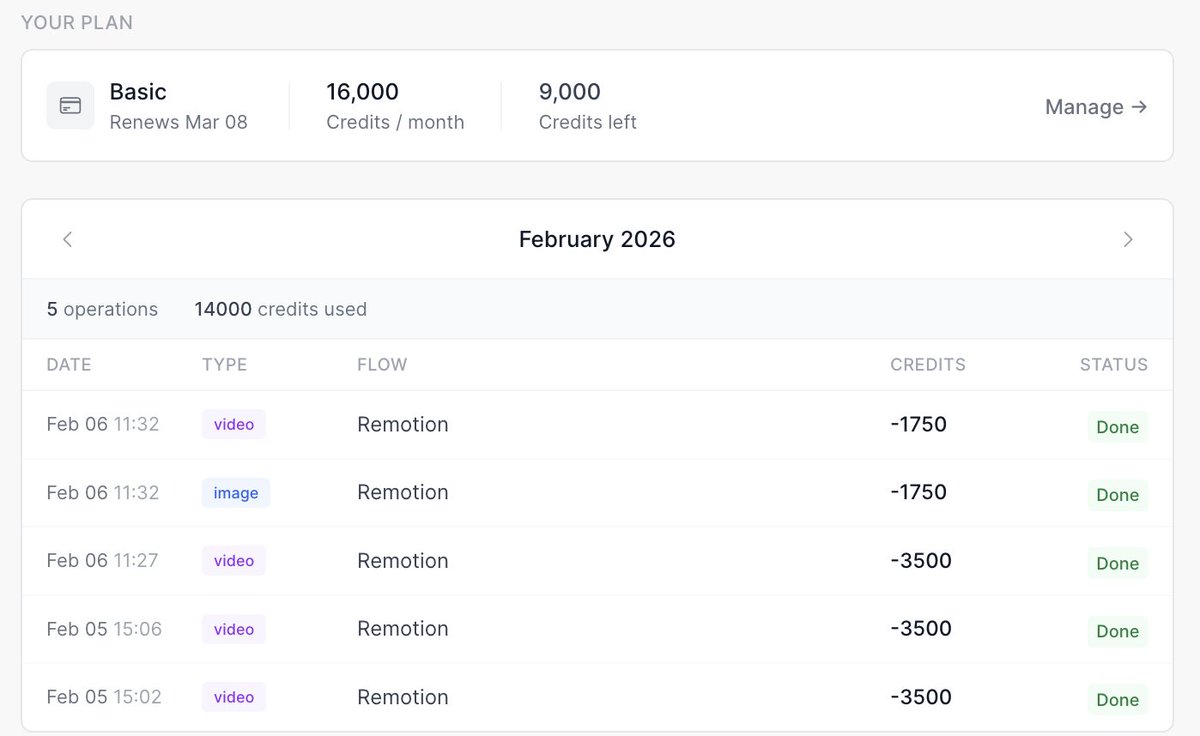Click -3500 credits in Feb 06 11:27 row

tap(921, 561)
